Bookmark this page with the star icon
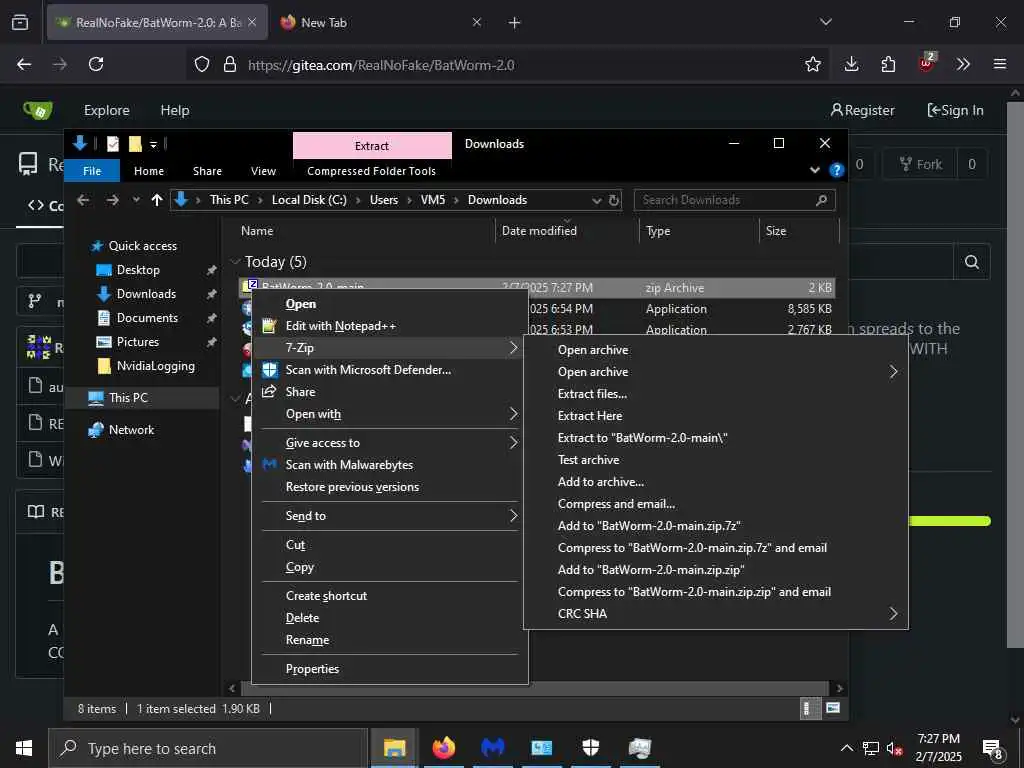The width and height of the screenshot is (1024, 768). tap(812, 64)
